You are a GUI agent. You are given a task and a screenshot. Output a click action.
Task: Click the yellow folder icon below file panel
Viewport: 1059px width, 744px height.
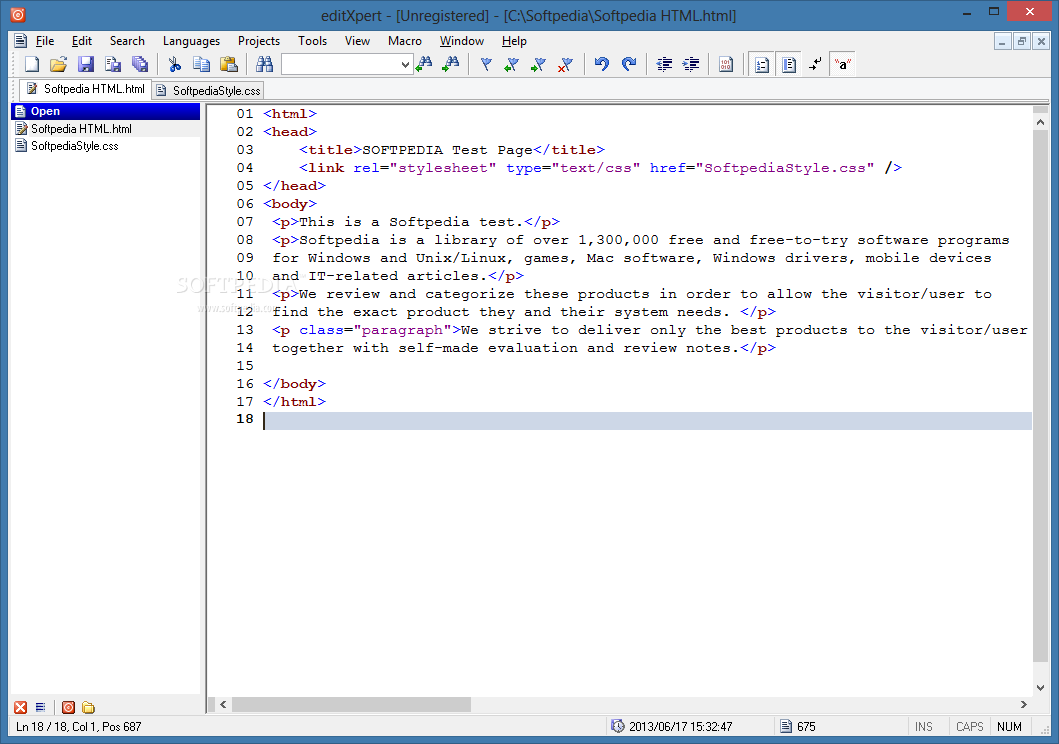tap(88, 707)
